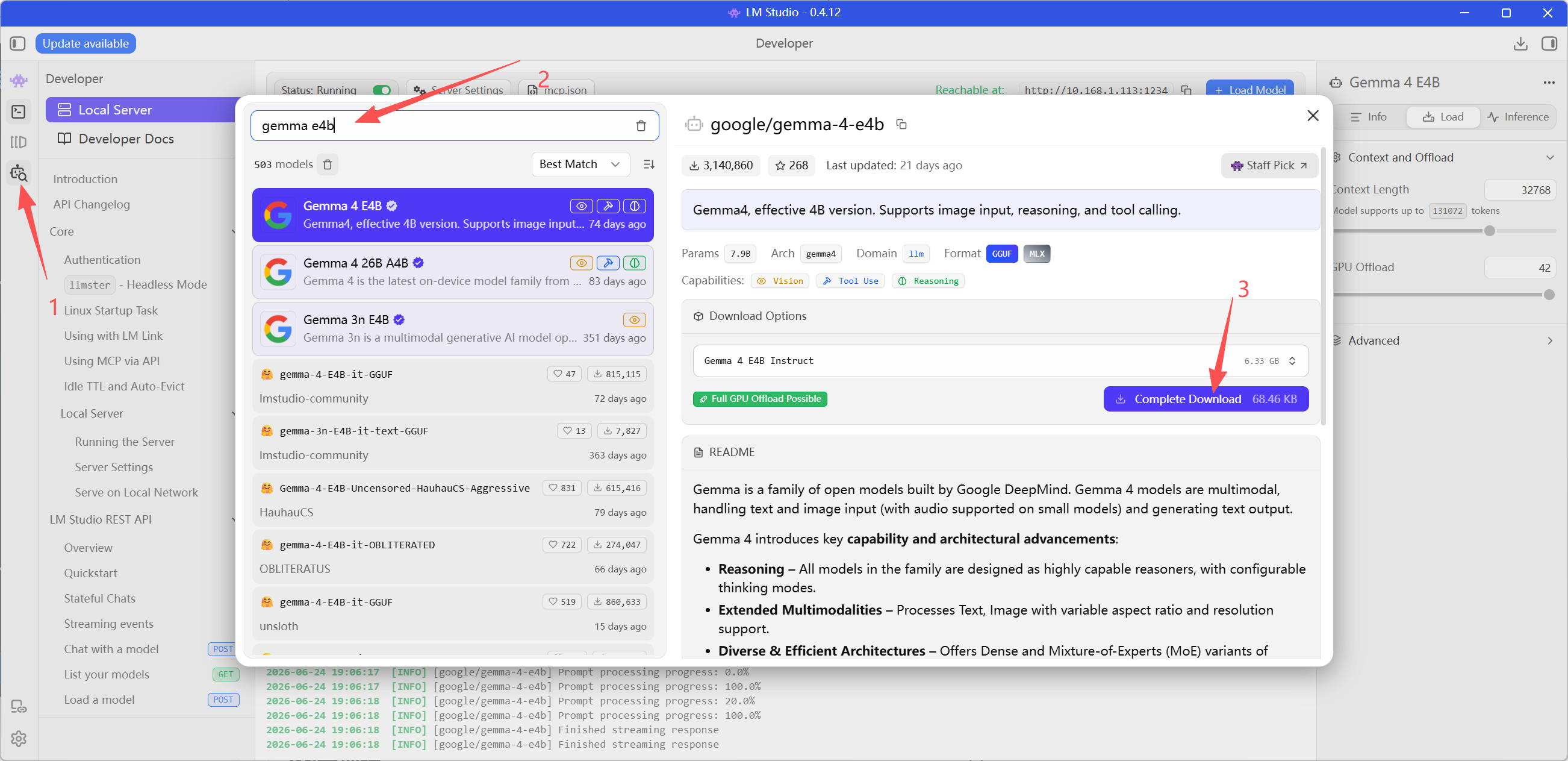1568x761 pixels.
Task: Select the GGUF format option
Action: click(1001, 254)
